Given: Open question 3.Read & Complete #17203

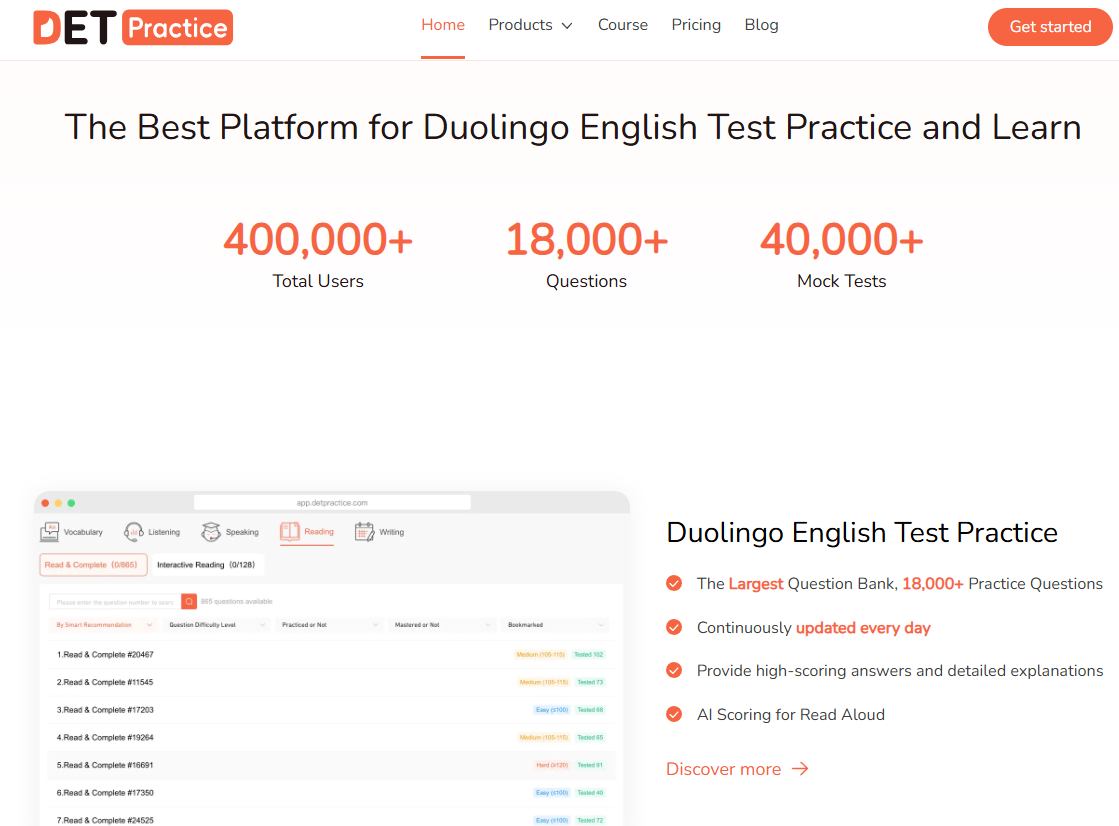Looking at the screenshot, I should pyautogui.click(x=105, y=710).
